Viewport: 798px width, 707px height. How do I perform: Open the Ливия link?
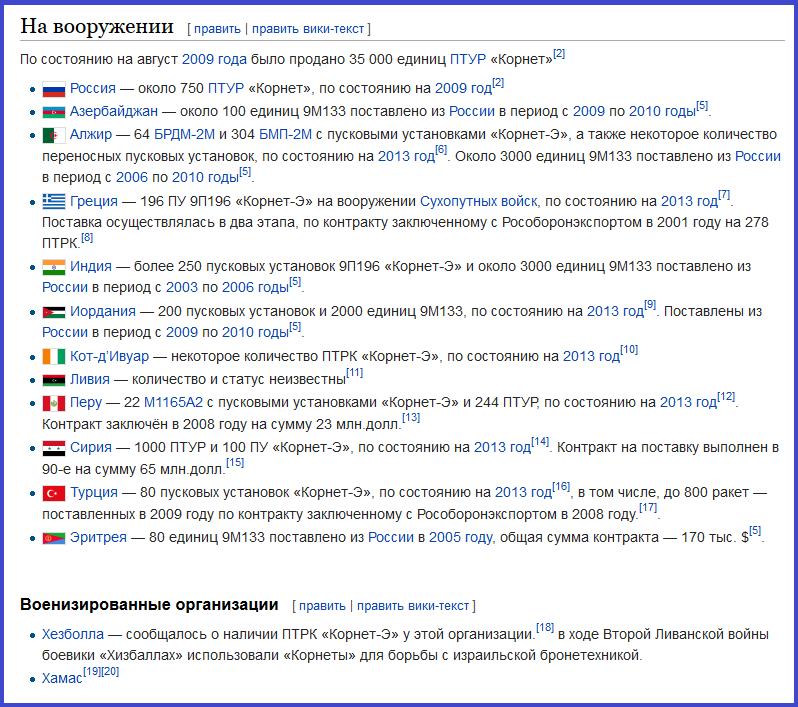pyautogui.click(x=90, y=379)
